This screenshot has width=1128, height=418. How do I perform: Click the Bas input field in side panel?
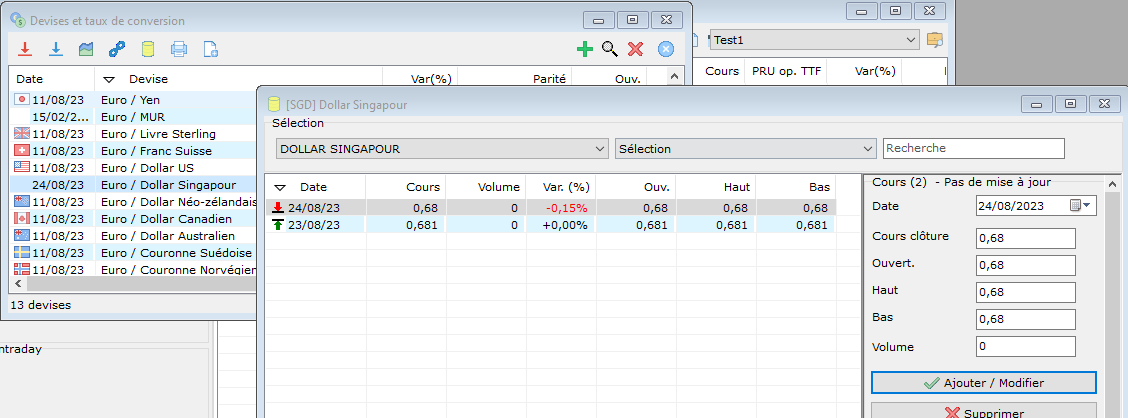point(1026,319)
